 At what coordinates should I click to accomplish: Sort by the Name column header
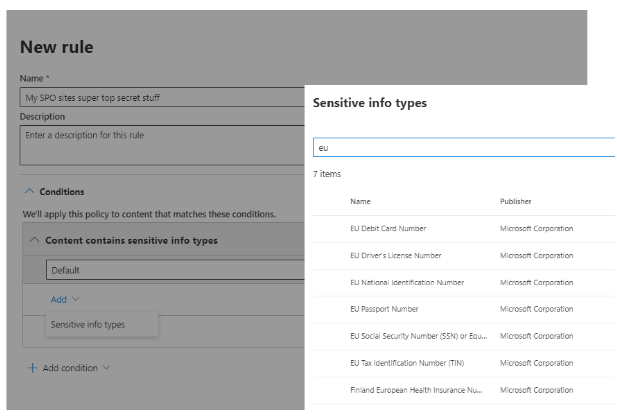point(360,201)
